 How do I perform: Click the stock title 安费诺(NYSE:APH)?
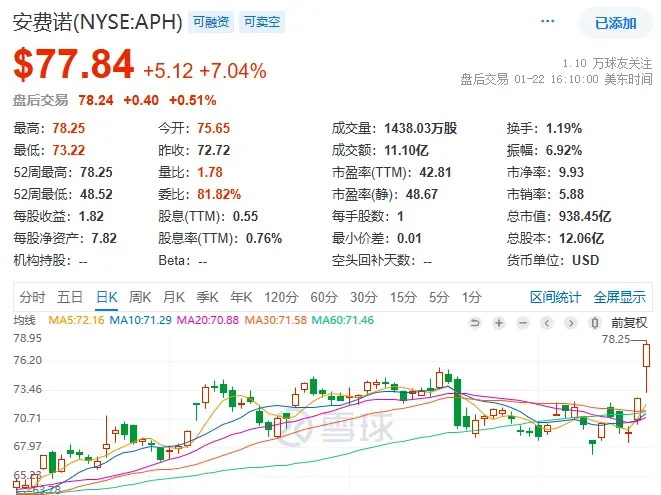(97, 22)
